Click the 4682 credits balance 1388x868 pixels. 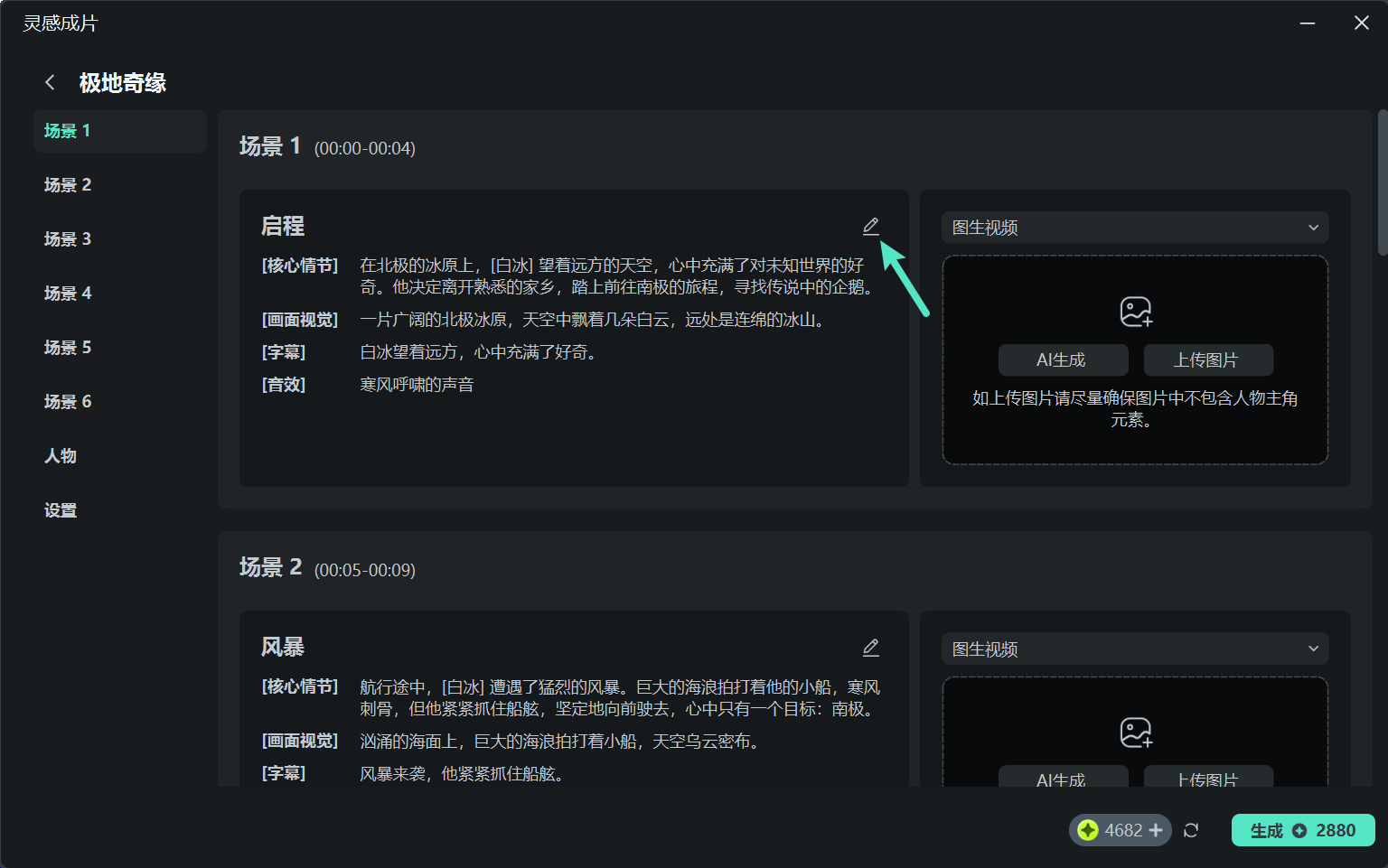[1123, 830]
